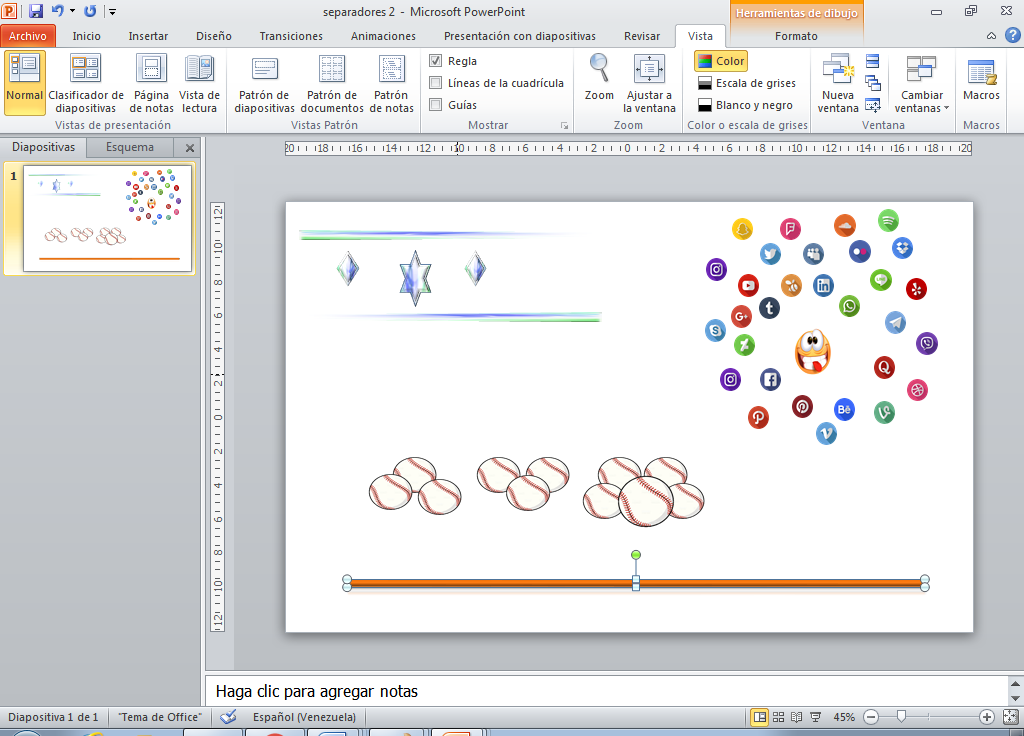Open the Animaciones tab
The height and width of the screenshot is (736, 1024).
click(x=383, y=36)
